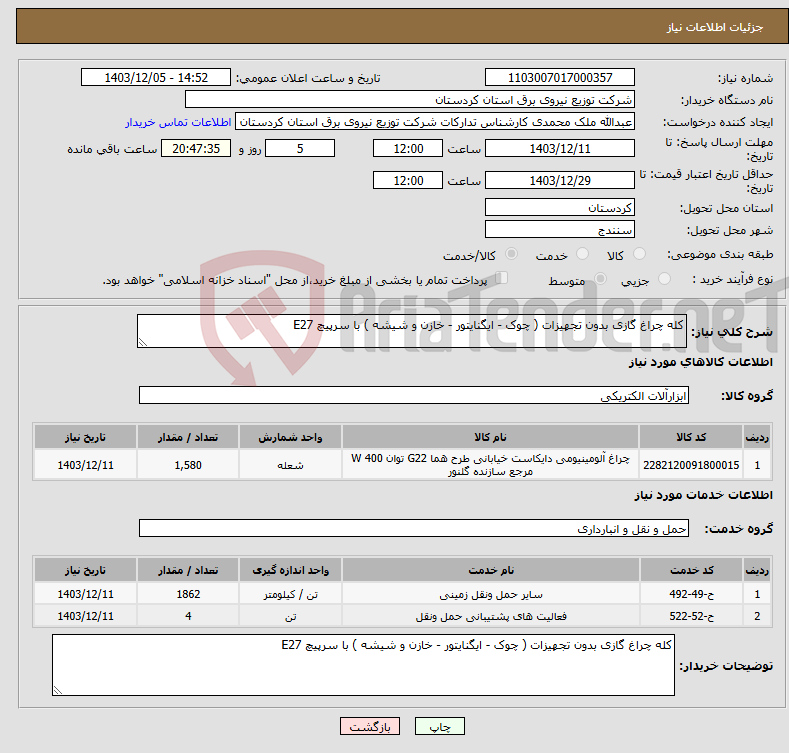Toggle the اسناد خزانه اسلامی payment checkbox
This screenshot has height=753, width=789.
pos(501,277)
